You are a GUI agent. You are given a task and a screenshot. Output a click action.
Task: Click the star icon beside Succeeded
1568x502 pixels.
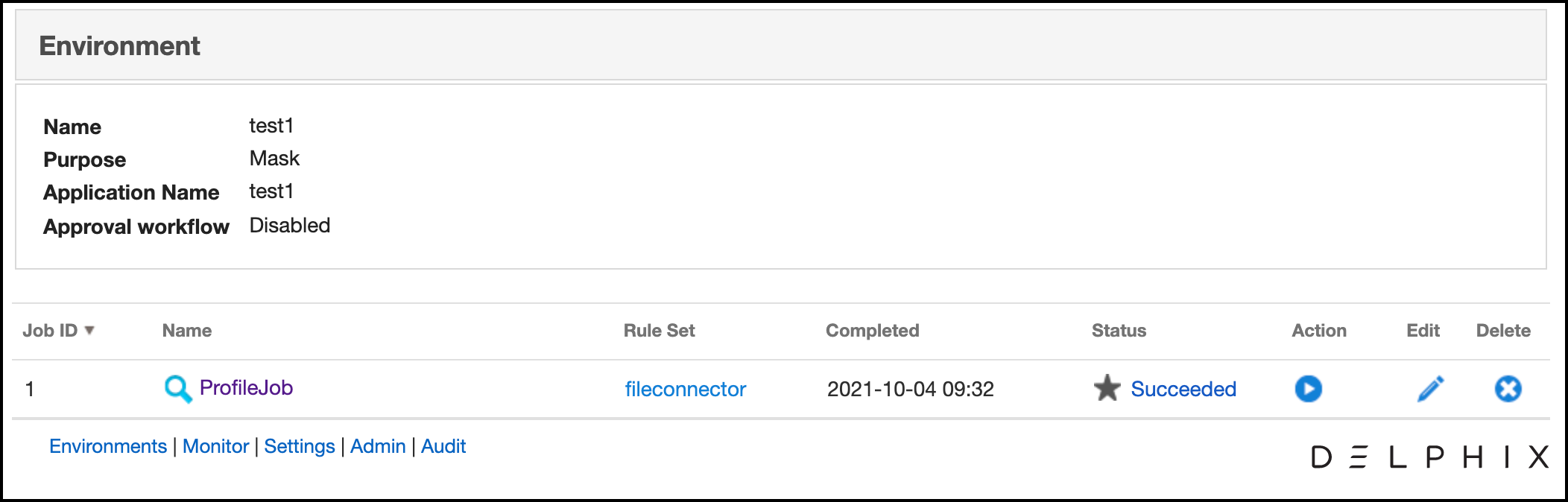tap(1107, 388)
